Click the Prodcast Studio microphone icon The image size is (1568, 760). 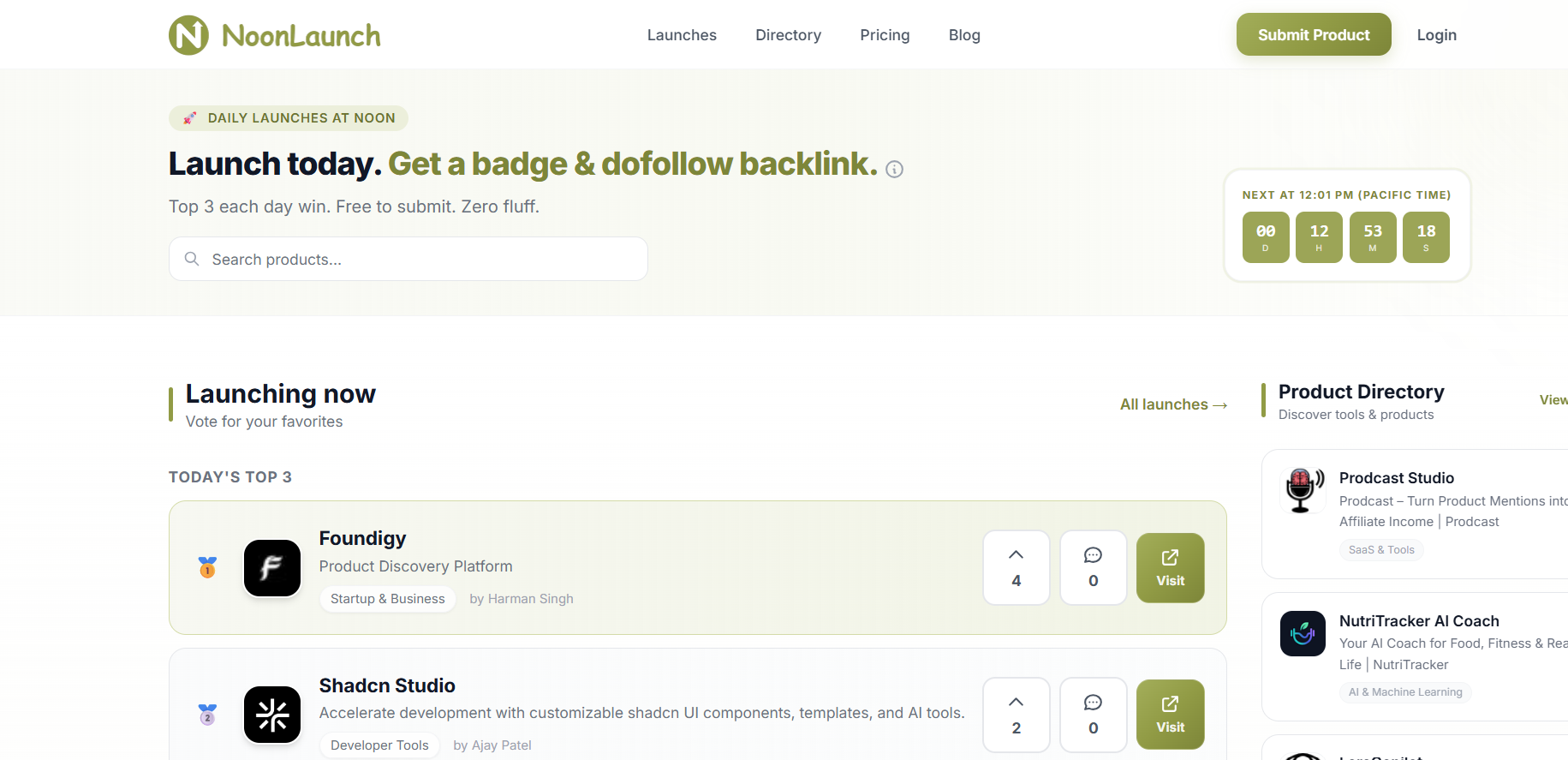tap(1303, 490)
